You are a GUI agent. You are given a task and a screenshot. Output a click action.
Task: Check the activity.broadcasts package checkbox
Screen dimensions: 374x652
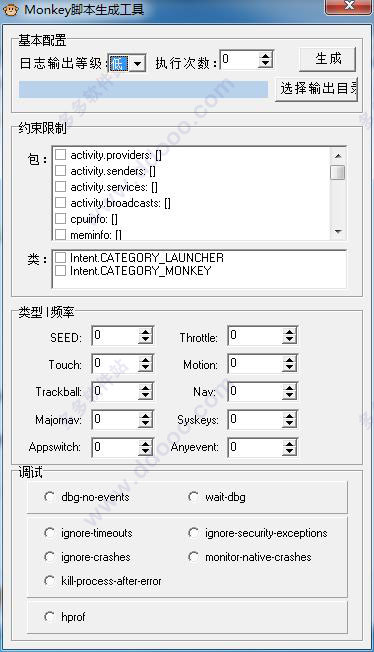(x=61, y=203)
